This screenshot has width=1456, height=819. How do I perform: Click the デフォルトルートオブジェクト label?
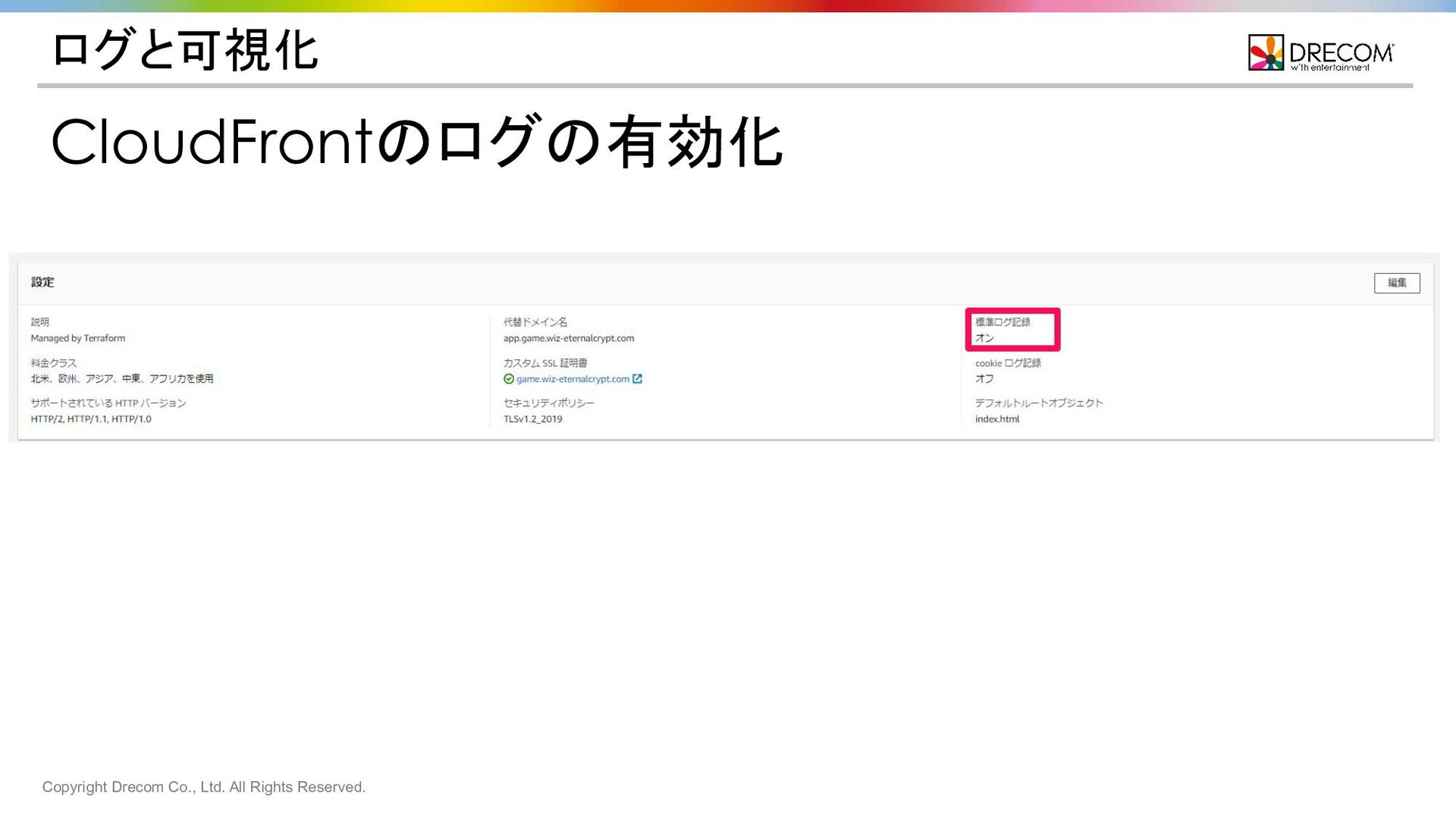(x=1039, y=403)
